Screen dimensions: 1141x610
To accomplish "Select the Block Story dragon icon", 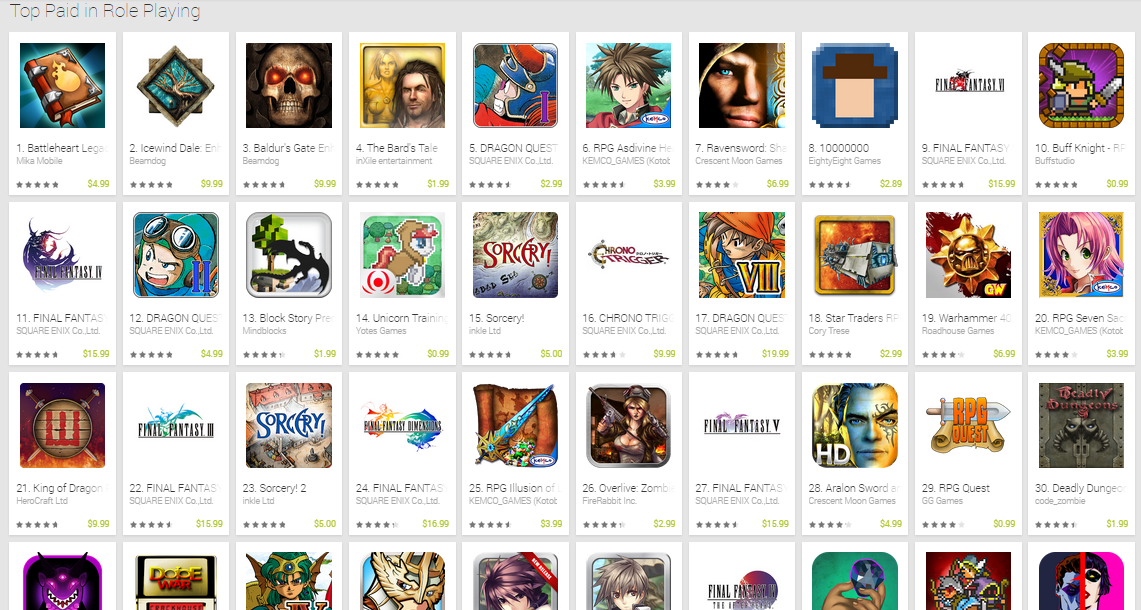I will [289, 255].
